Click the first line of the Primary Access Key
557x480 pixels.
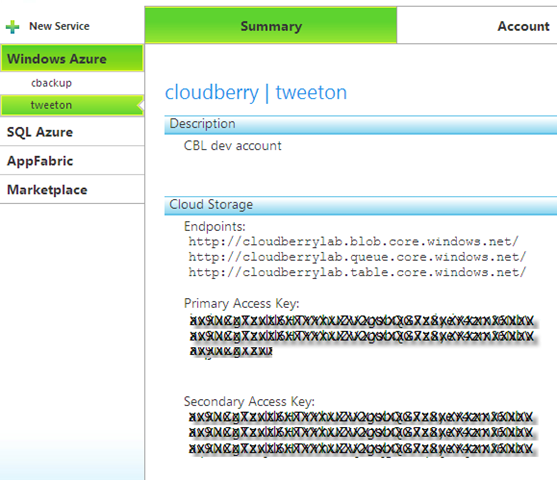pyautogui.click(x=362, y=320)
